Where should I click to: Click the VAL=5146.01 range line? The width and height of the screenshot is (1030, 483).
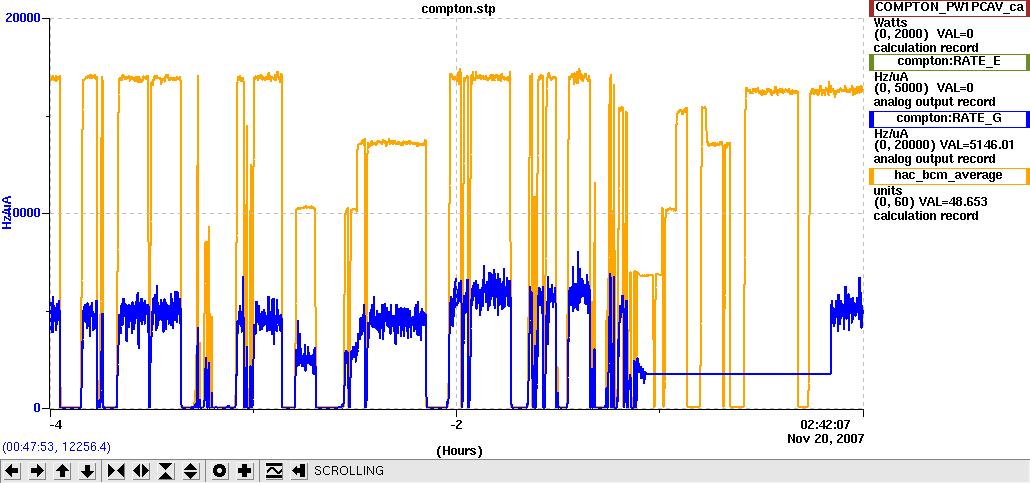pyautogui.click(x=943, y=145)
